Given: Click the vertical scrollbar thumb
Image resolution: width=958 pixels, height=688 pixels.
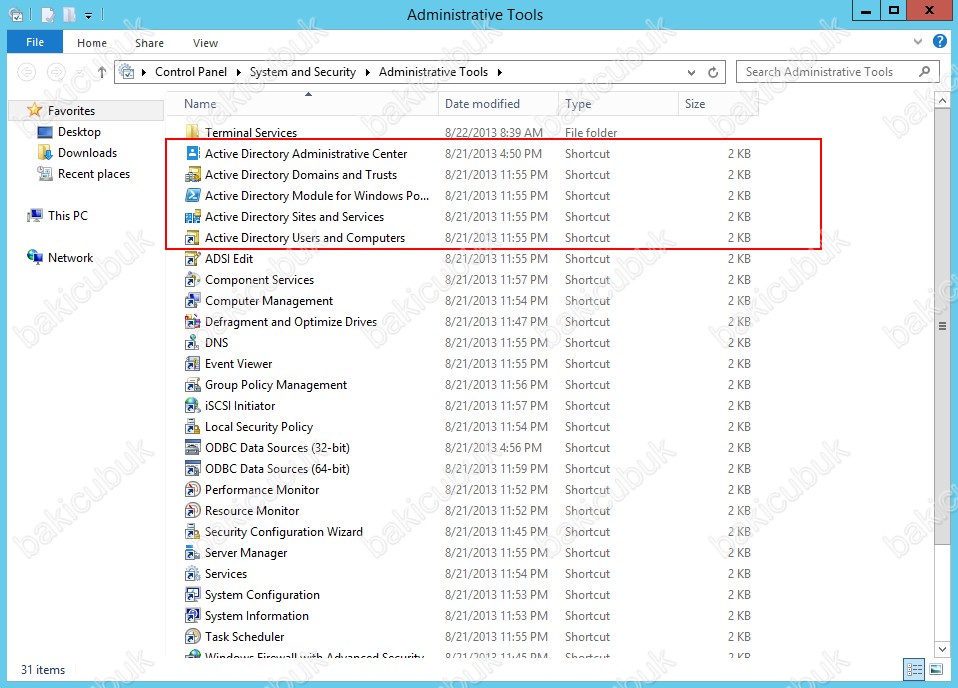Looking at the screenshot, I should coord(942,327).
